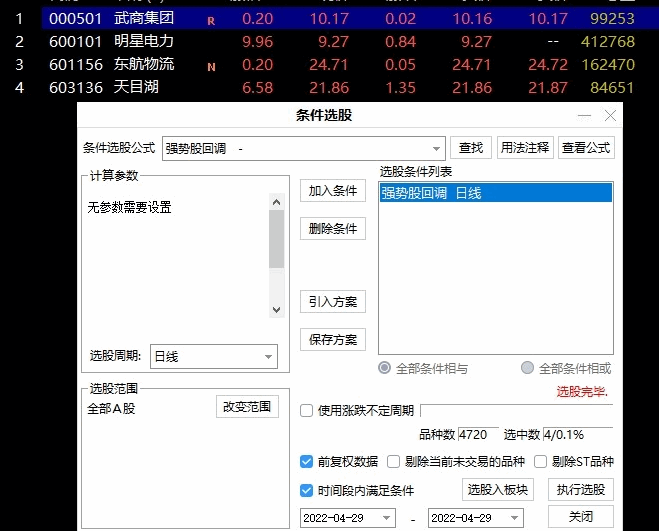Image resolution: width=659 pixels, height=531 pixels.
Task: Import a plan via 引入方案
Action: [332, 301]
